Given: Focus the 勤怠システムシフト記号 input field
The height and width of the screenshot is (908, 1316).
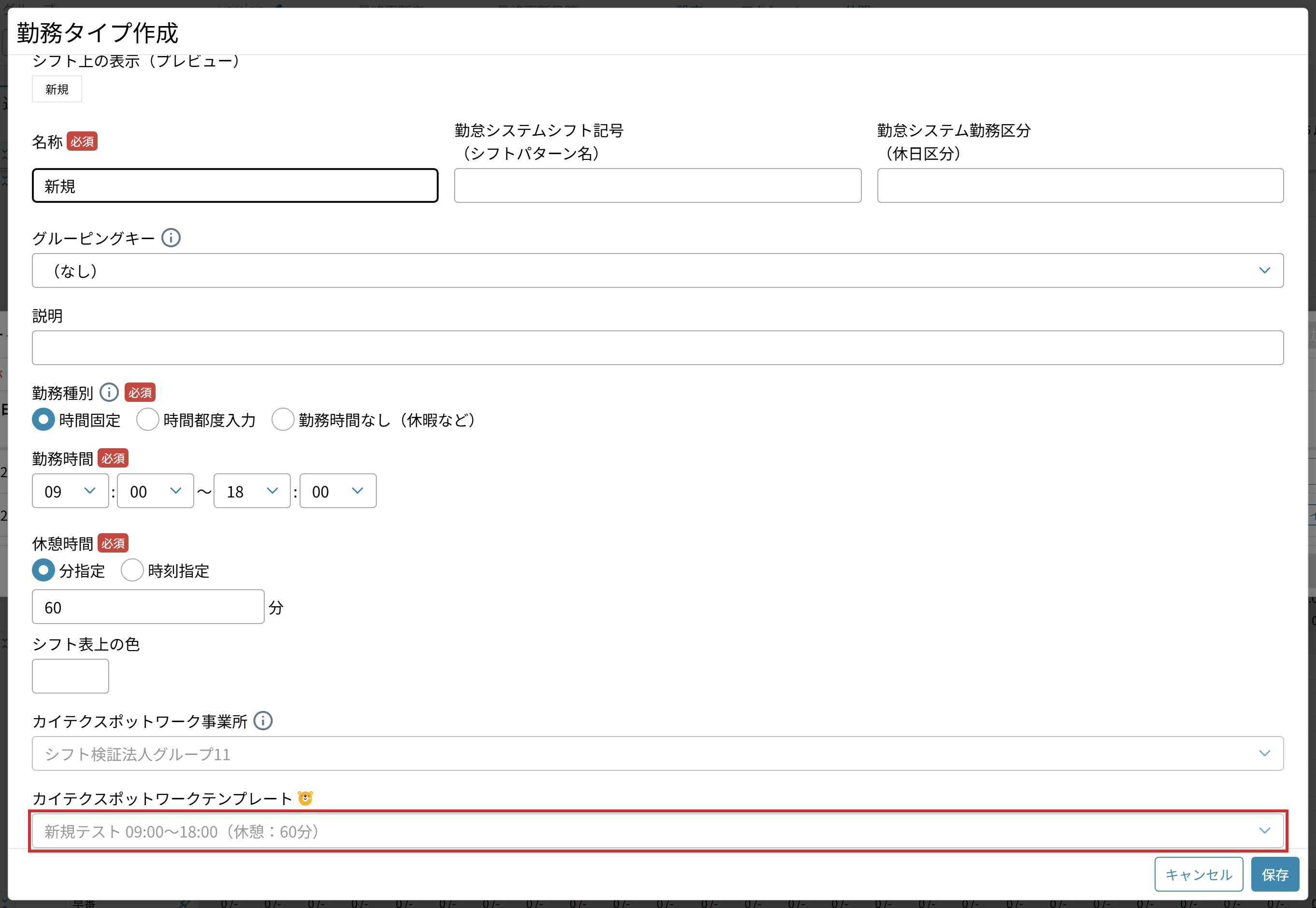Looking at the screenshot, I should (x=658, y=185).
